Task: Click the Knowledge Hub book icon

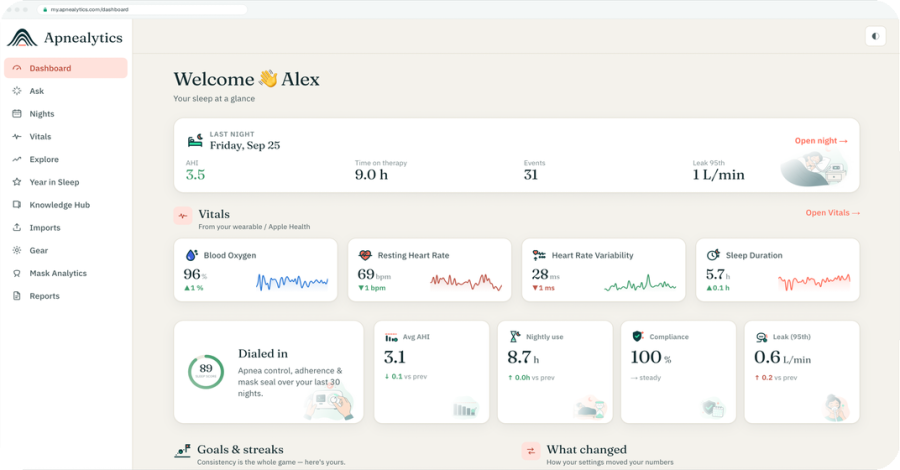Action: (x=17, y=204)
